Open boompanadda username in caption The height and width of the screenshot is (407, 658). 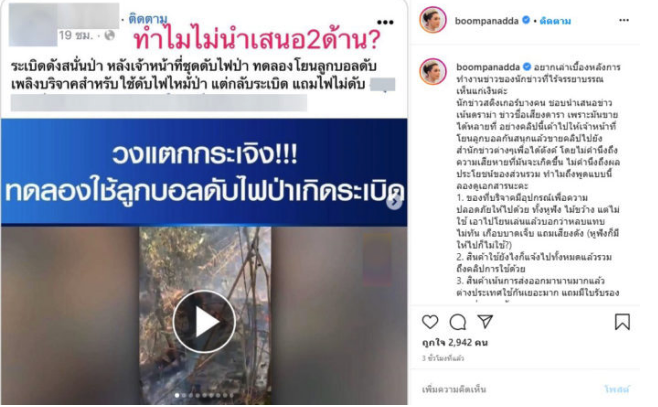point(488,67)
